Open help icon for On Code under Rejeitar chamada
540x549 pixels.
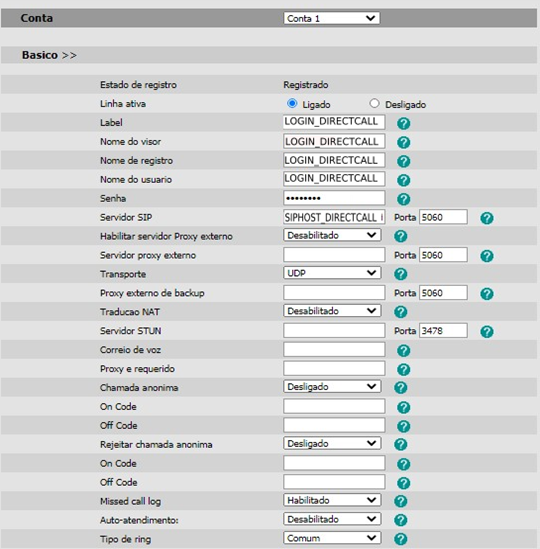point(403,464)
